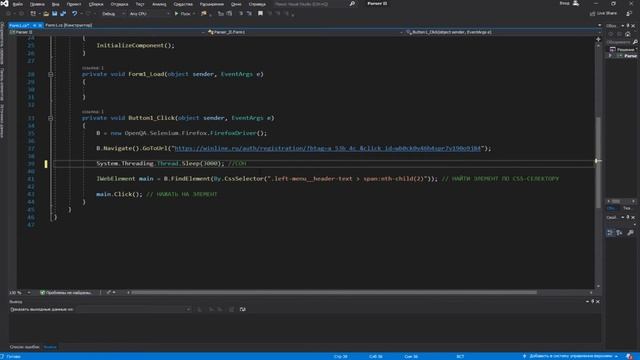This screenshot has width=640, height=360.
Task: Open the winline.ru registration URL link
Action: pos(328,148)
